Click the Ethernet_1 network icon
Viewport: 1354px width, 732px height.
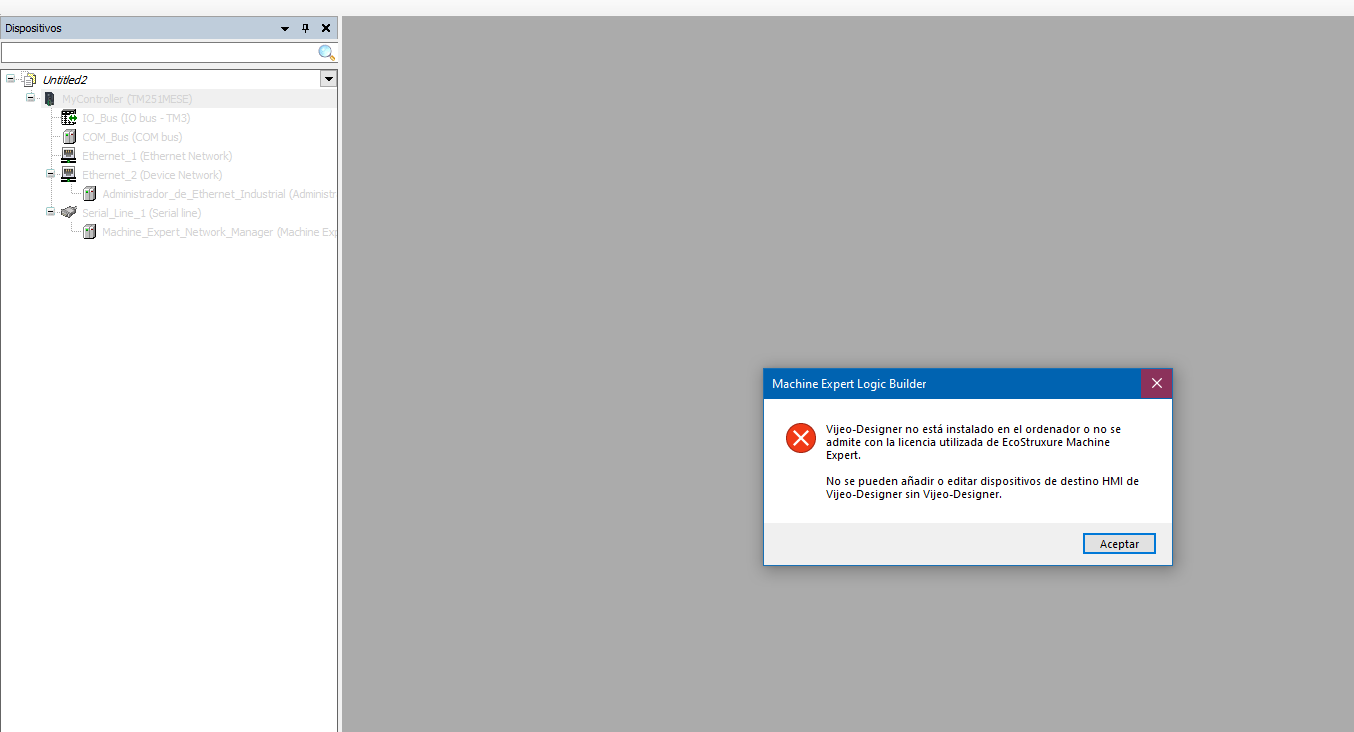point(69,156)
